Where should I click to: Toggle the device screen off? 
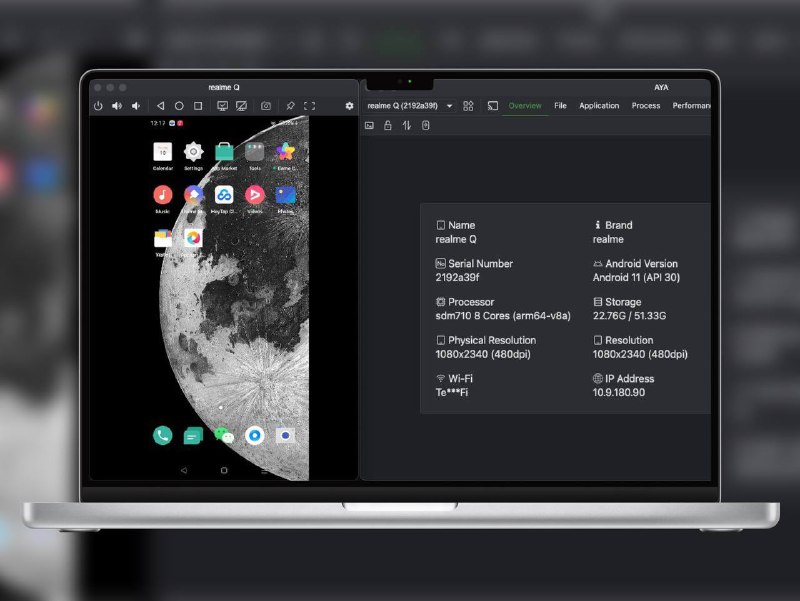[241, 106]
